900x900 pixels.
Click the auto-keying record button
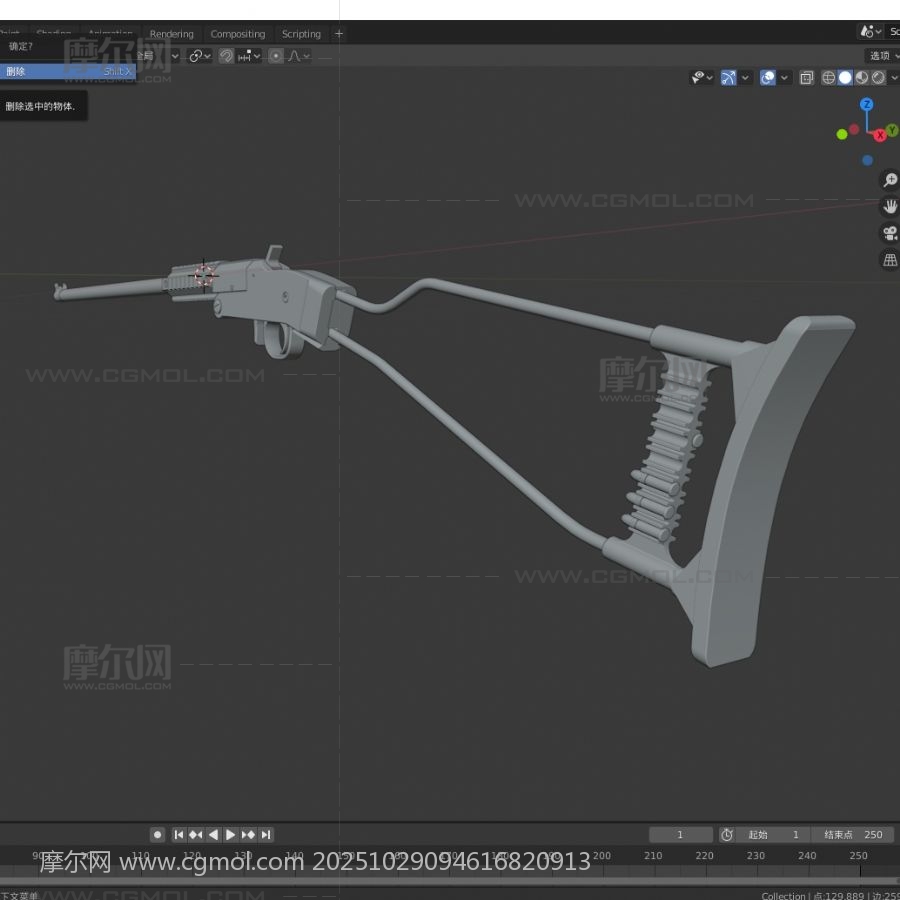pos(157,834)
